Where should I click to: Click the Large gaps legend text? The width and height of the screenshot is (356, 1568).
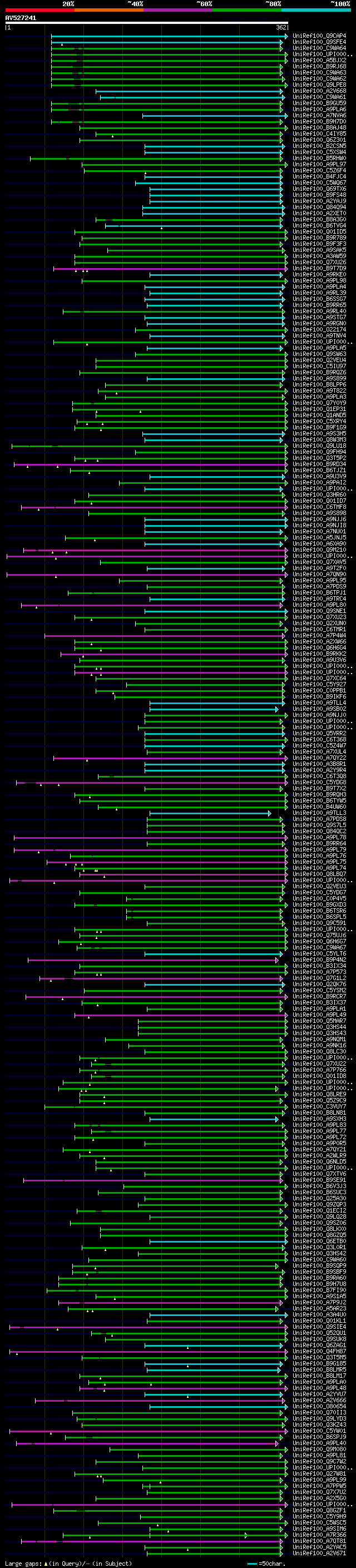click(x=68, y=1563)
